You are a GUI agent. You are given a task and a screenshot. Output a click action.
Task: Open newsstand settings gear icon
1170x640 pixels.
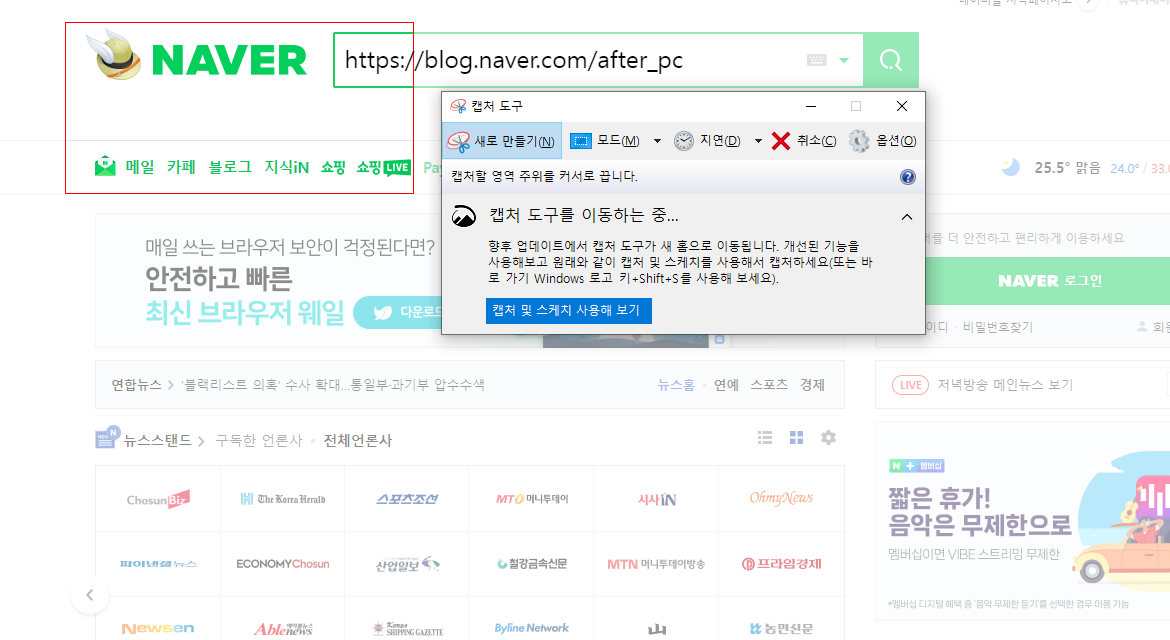(x=828, y=438)
